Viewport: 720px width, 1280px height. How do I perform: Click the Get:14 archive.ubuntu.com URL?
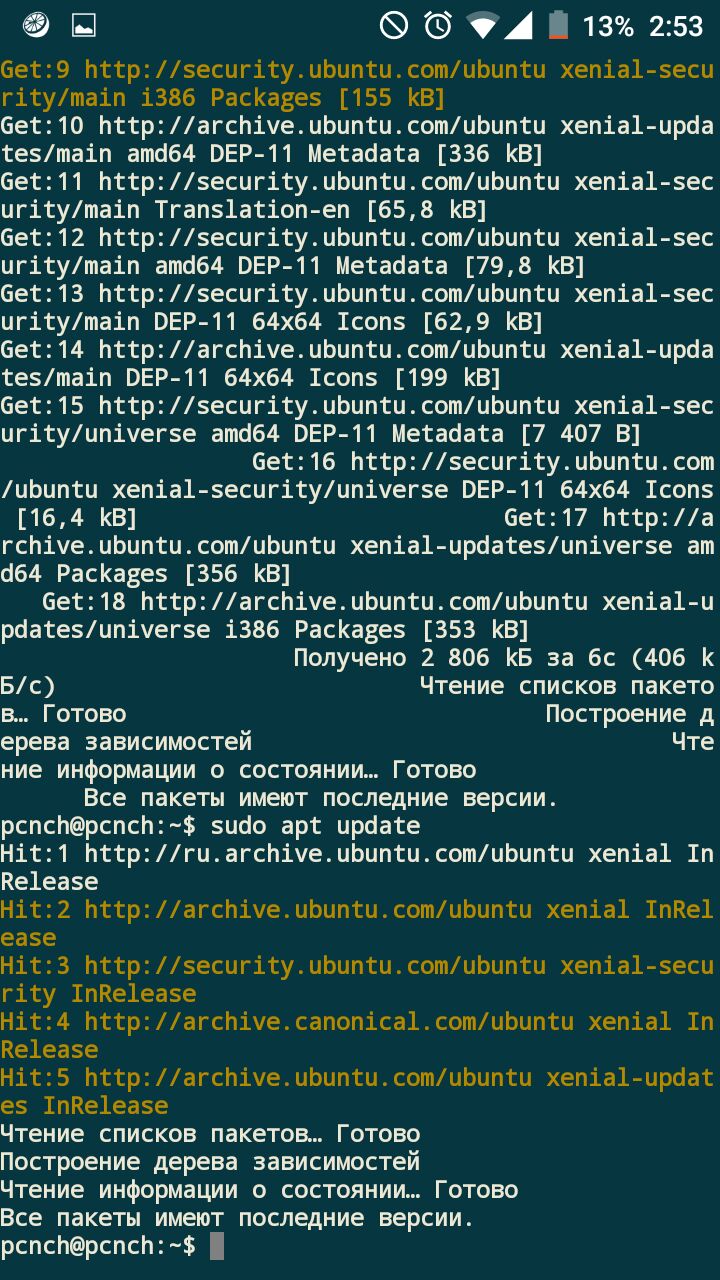[322, 350]
